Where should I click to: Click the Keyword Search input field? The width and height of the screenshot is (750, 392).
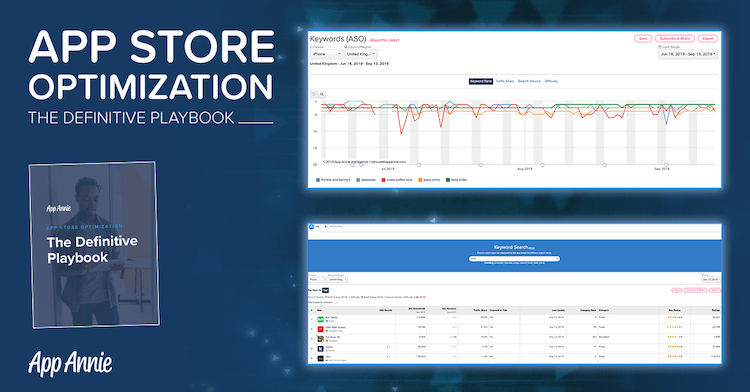514,259
